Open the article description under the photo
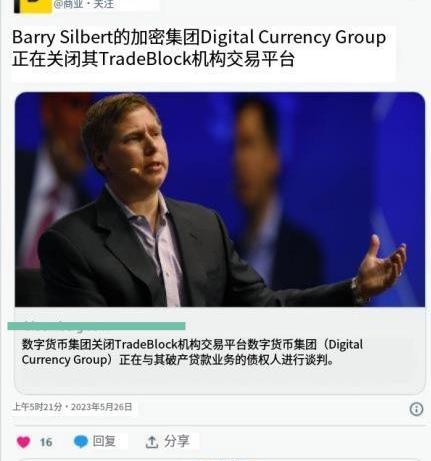Screen dimensions: 431x461 click(192, 352)
